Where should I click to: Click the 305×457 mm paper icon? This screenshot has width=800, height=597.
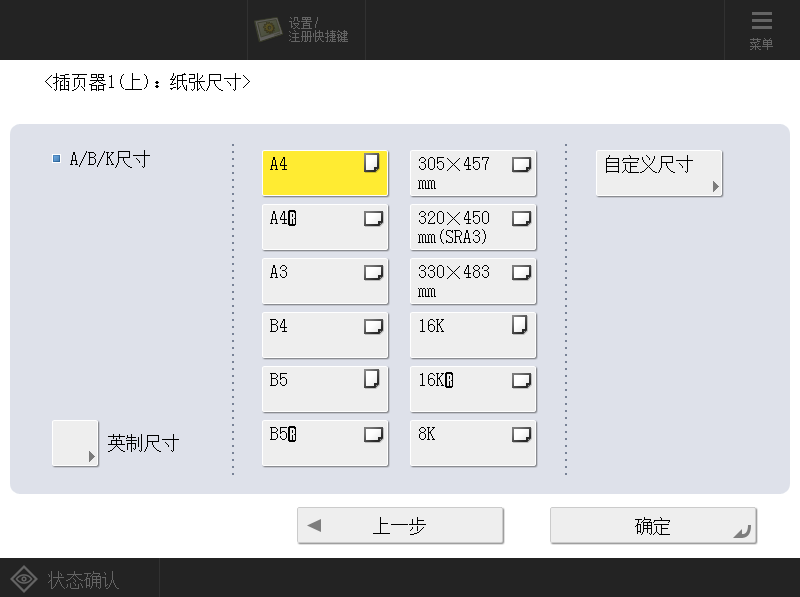tap(521, 165)
